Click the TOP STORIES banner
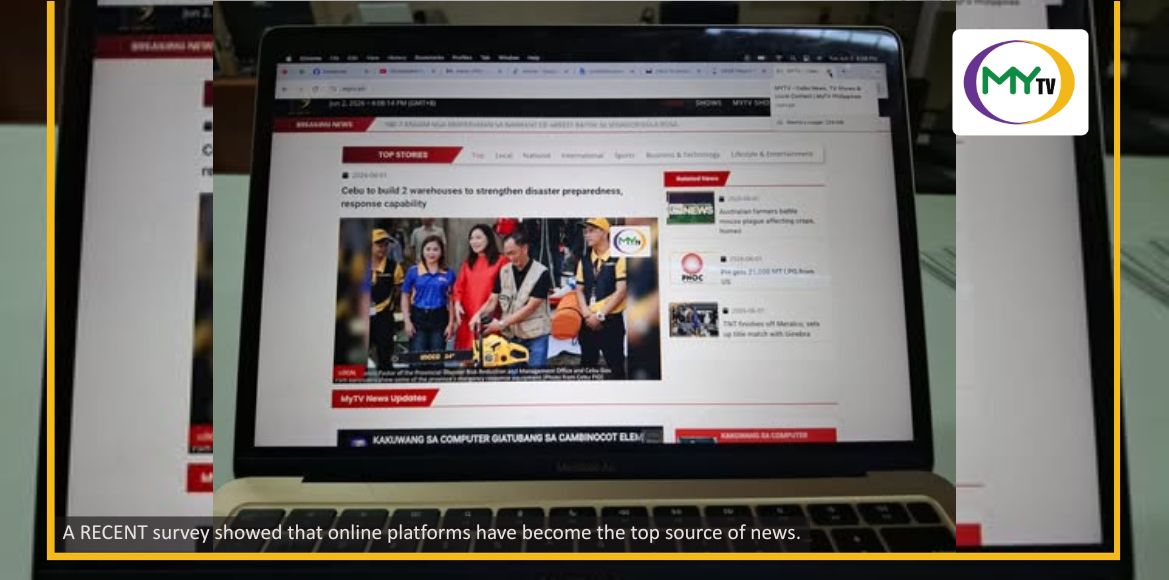The width and height of the screenshot is (1169, 580). (x=403, y=155)
